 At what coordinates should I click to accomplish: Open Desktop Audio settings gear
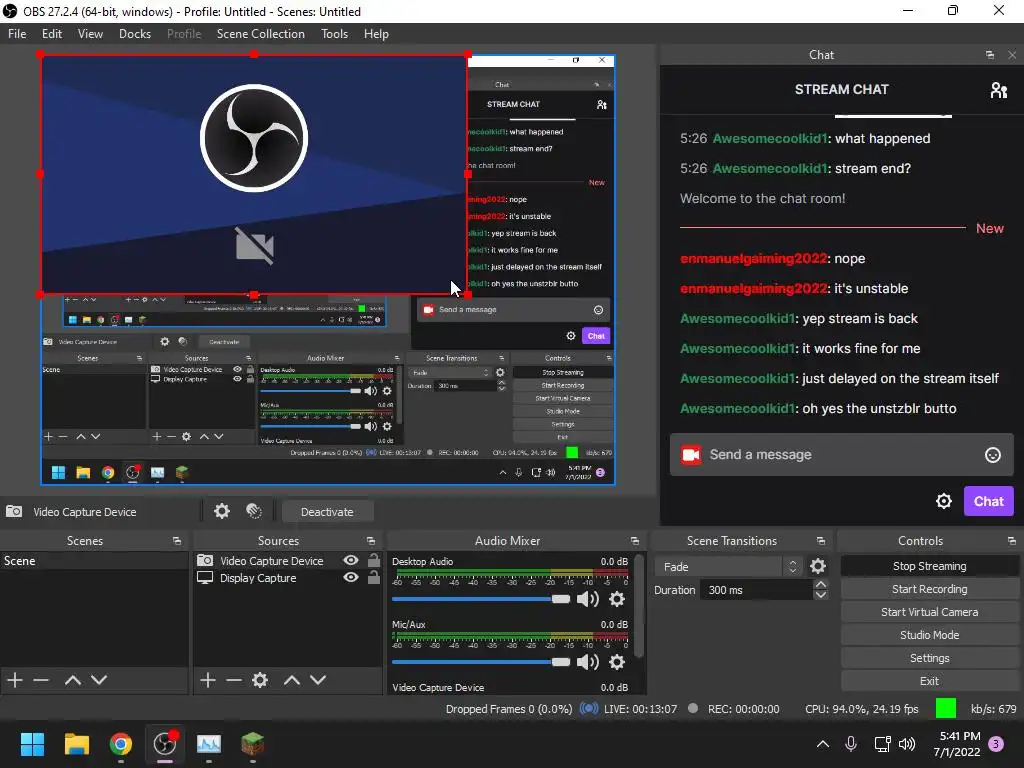point(616,599)
